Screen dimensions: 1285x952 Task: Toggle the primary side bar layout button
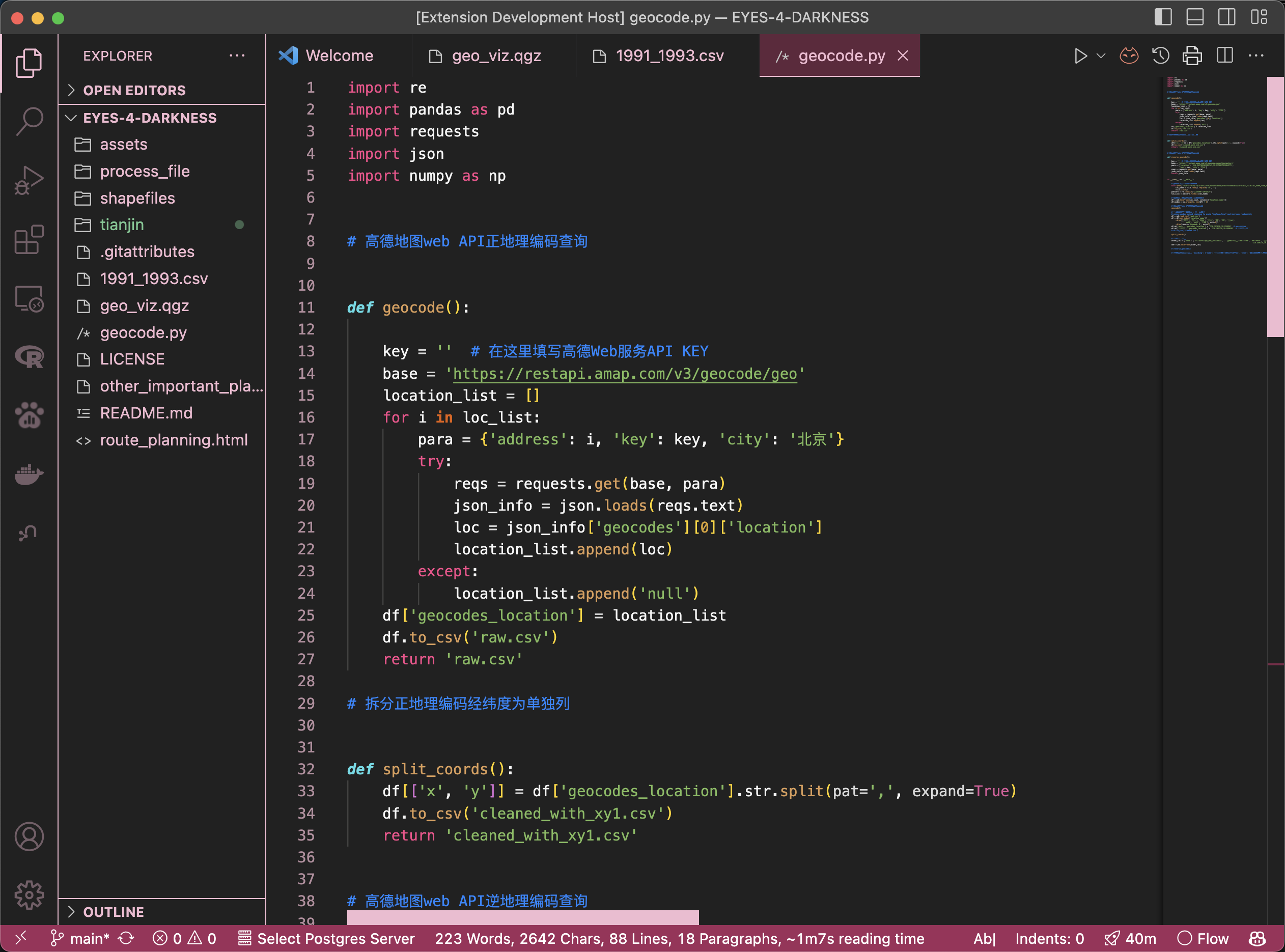(1163, 17)
